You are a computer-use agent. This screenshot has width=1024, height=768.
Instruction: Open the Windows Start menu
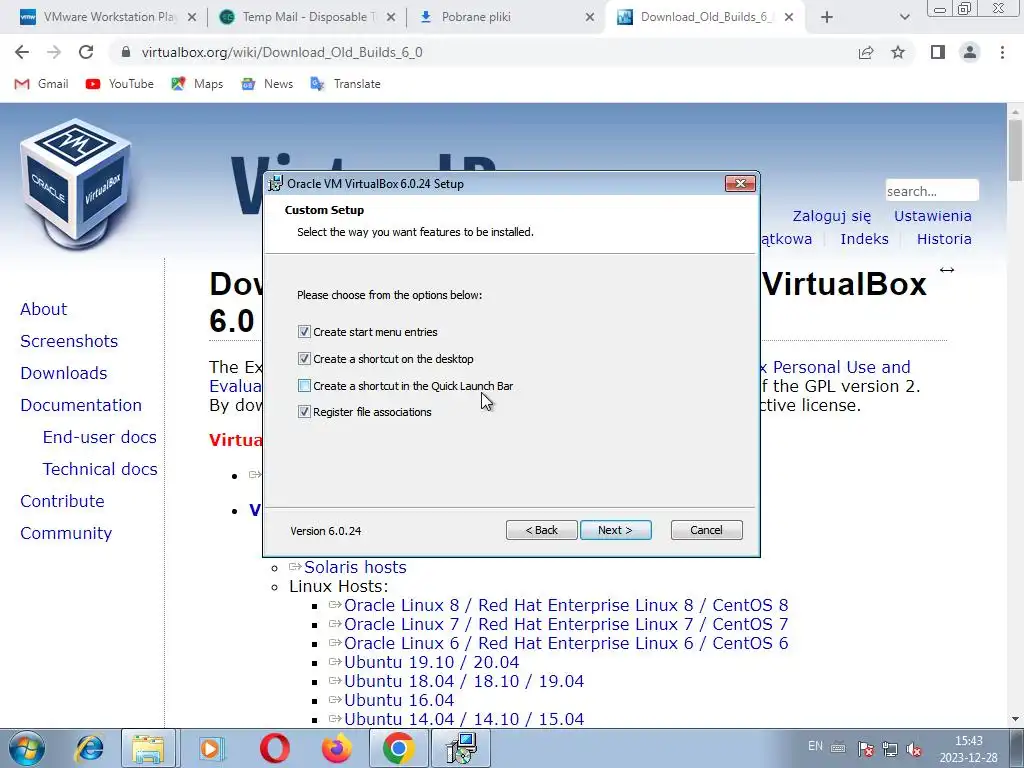(x=26, y=748)
